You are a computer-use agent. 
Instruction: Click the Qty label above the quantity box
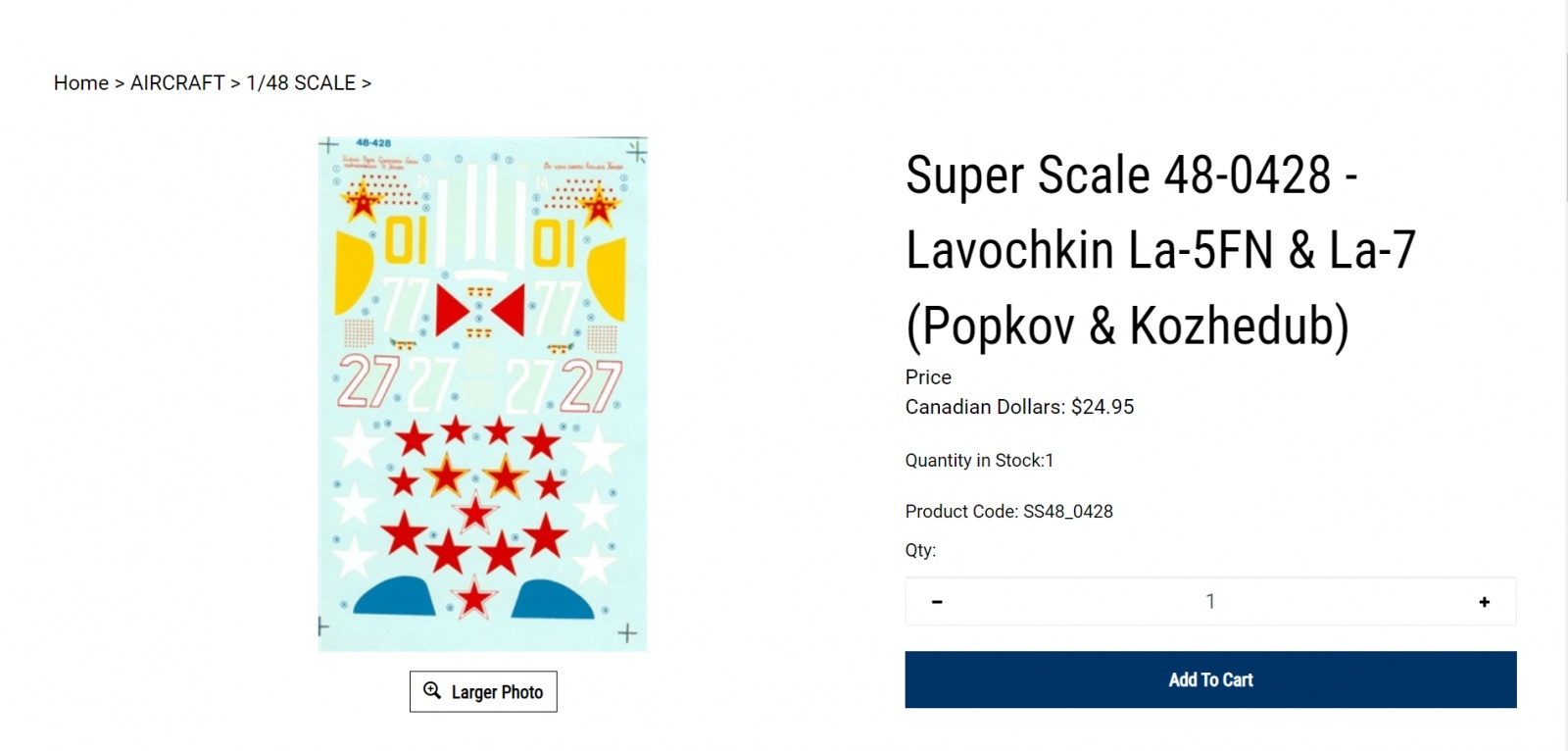coord(920,550)
